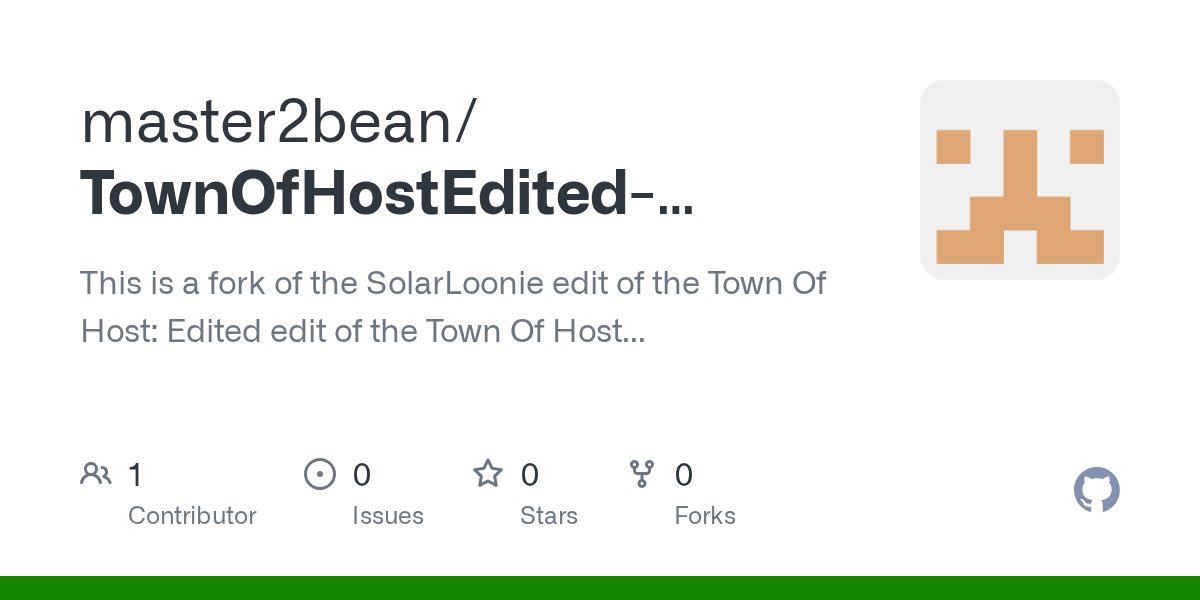Screen dimensions: 1200x600
Task: Click the orange identicon avatar image
Action: (1019, 180)
